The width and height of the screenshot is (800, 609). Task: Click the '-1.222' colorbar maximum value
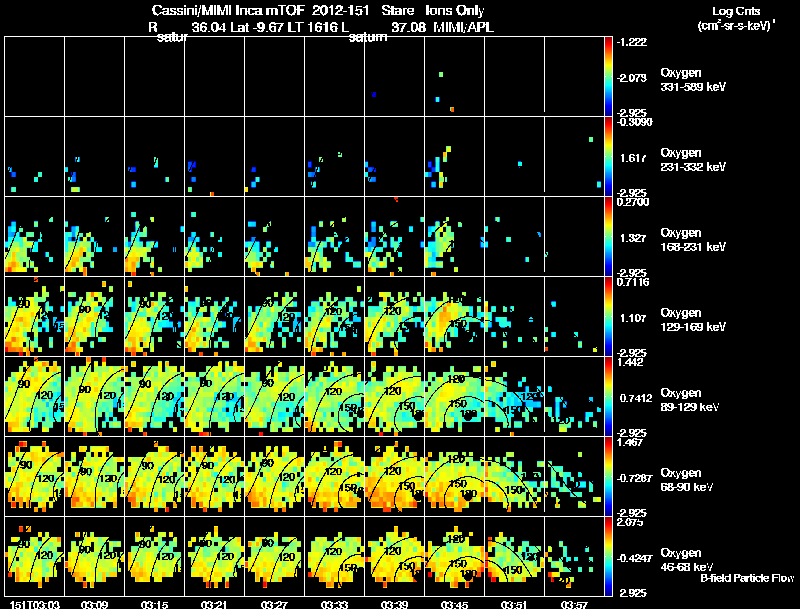point(632,42)
